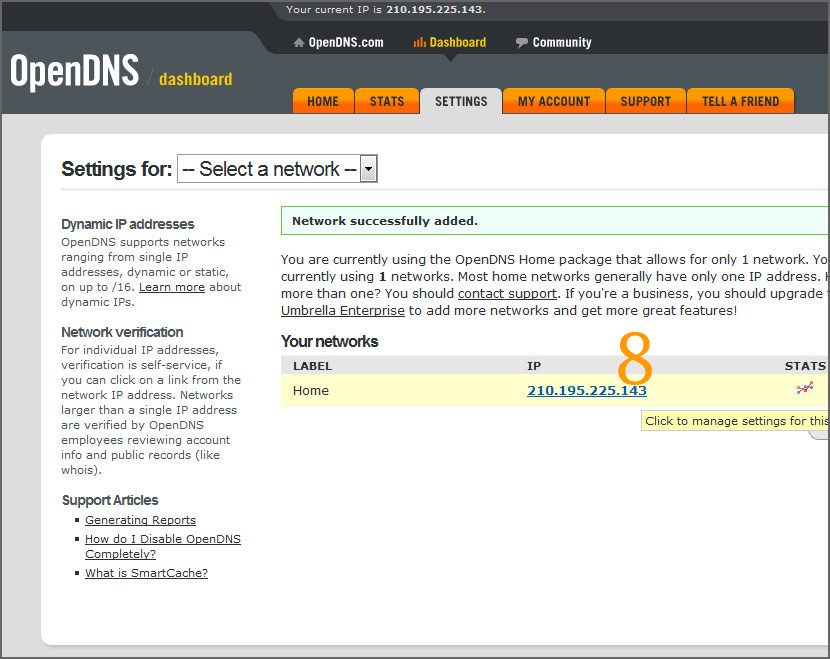The image size is (830, 659).
Task: Follow the contact support link
Action: [507, 294]
